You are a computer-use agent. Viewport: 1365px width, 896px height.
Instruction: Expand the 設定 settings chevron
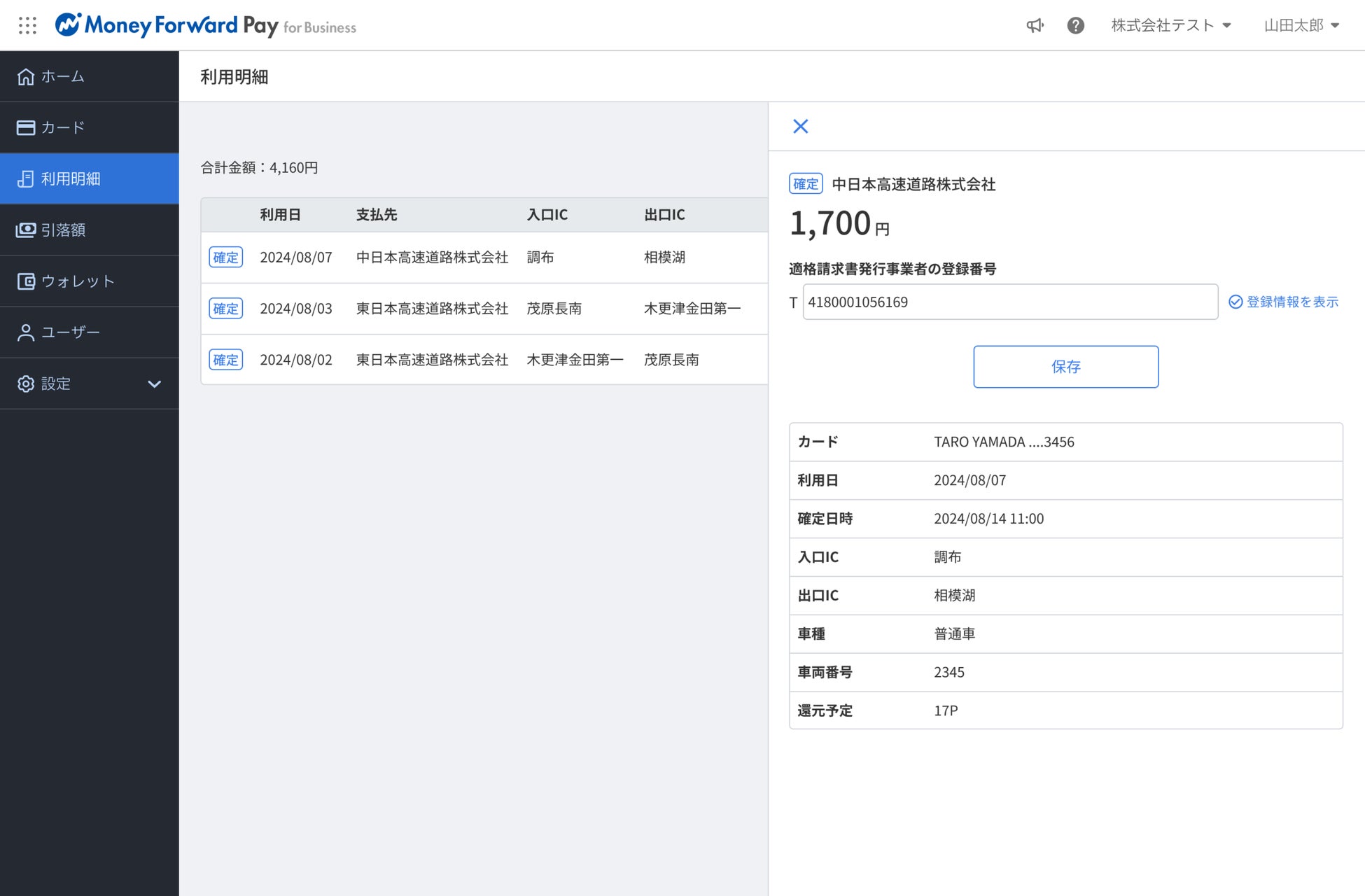click(154, 384)
